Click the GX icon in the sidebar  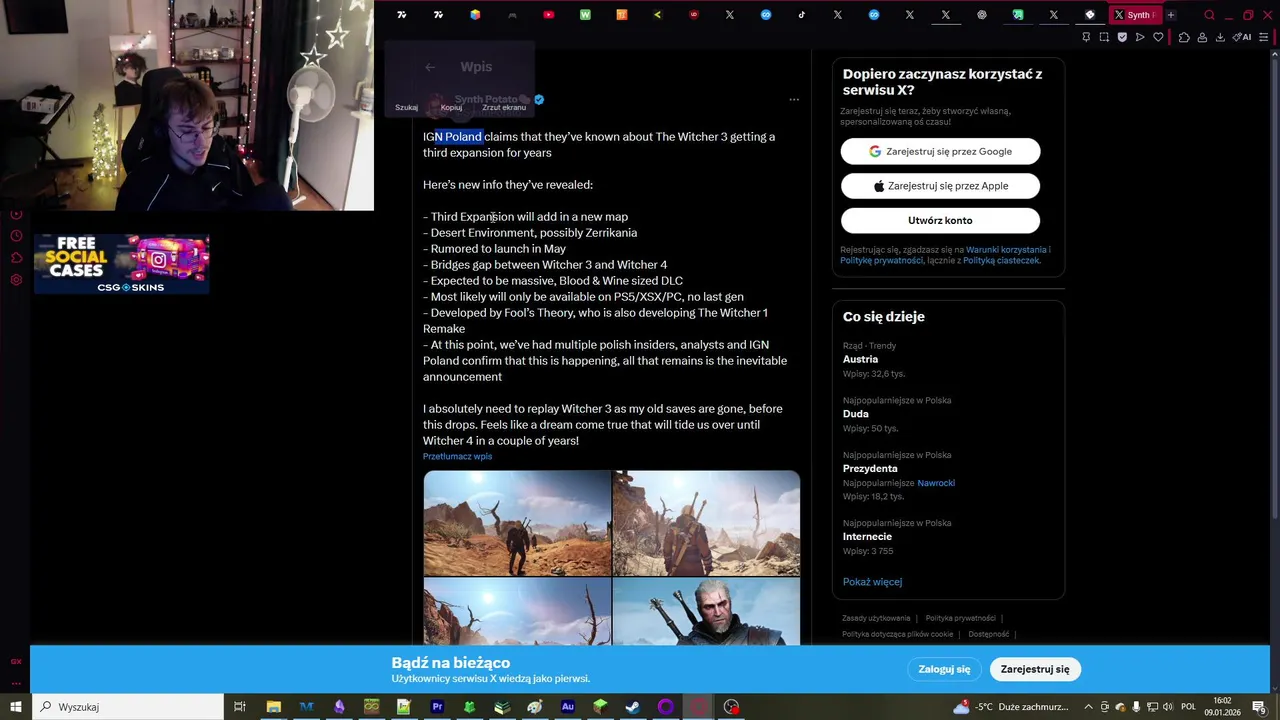coord(16,662)
